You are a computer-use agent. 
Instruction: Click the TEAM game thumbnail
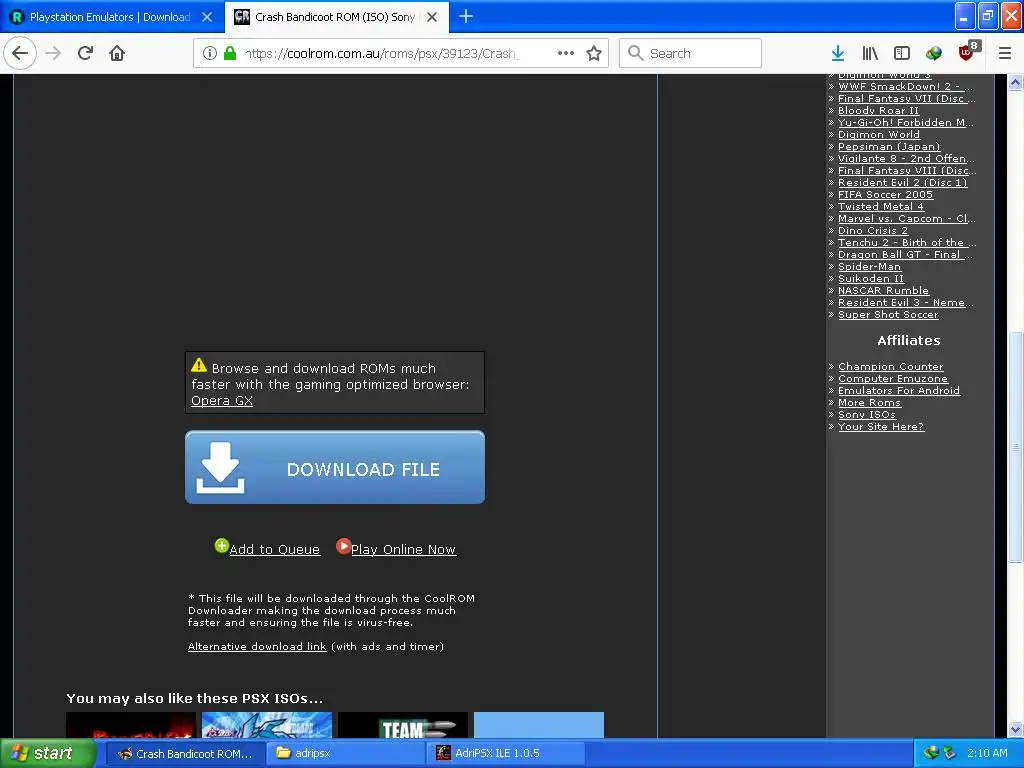(403, 725)
